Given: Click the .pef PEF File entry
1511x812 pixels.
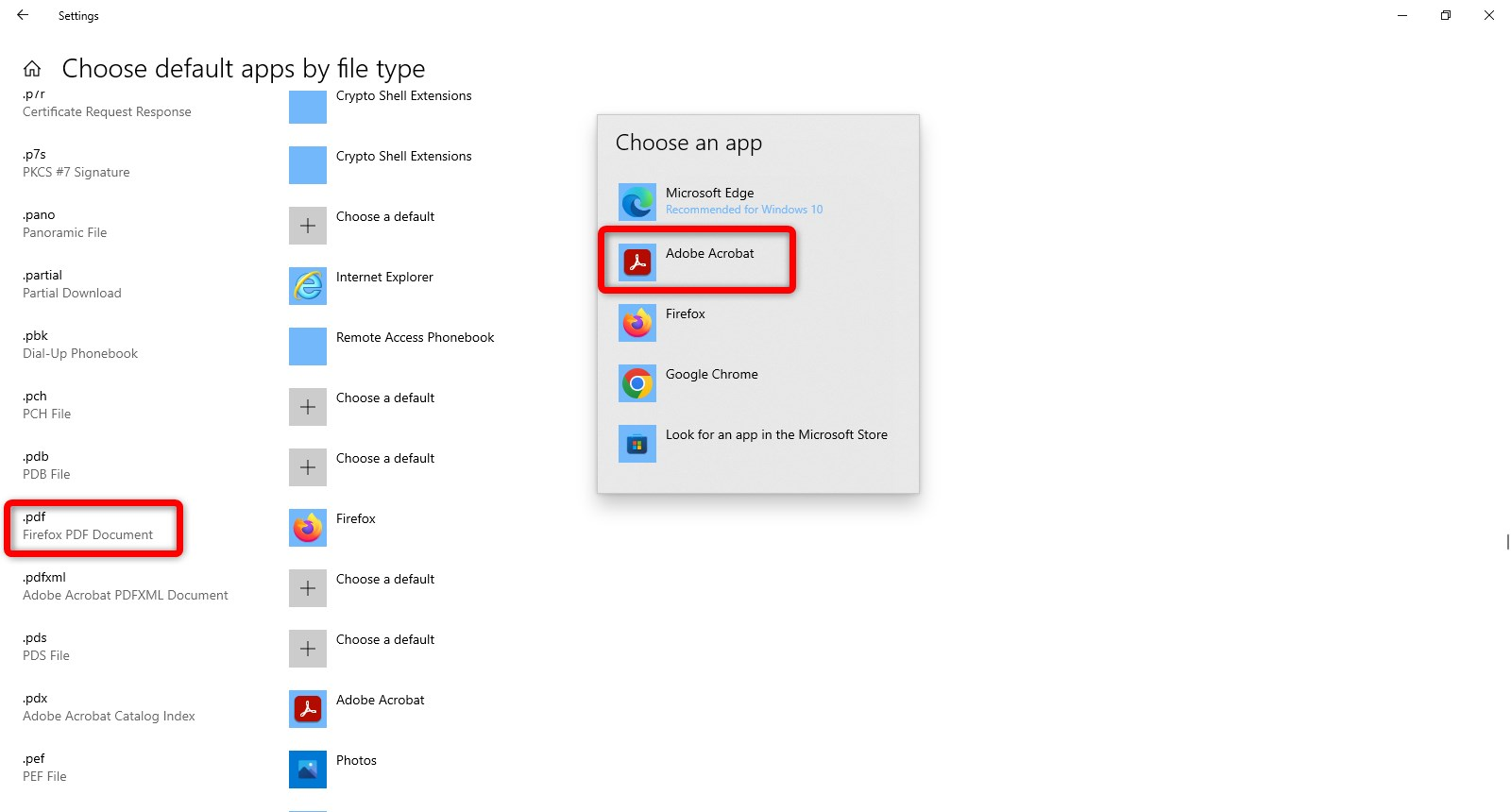Looking at the screenshot, I should pyautogui.click(x=44, y=768).
